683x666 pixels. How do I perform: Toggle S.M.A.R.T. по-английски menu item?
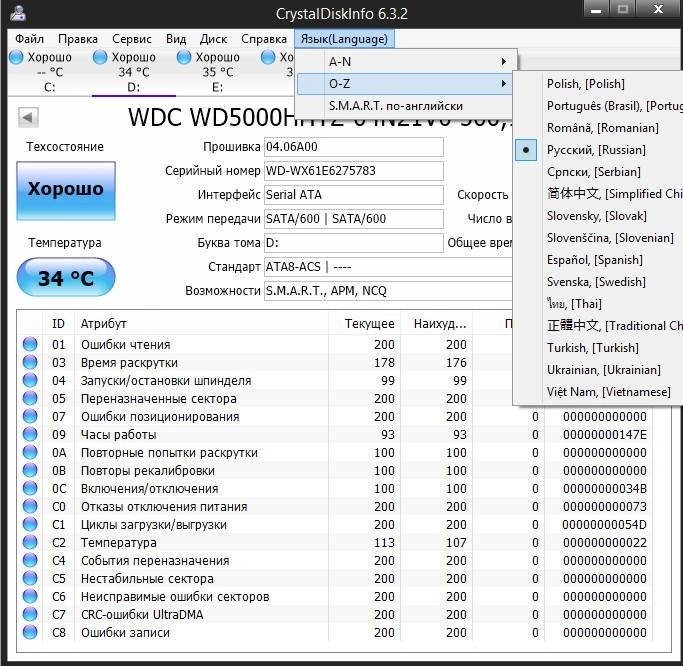[405, 106]
